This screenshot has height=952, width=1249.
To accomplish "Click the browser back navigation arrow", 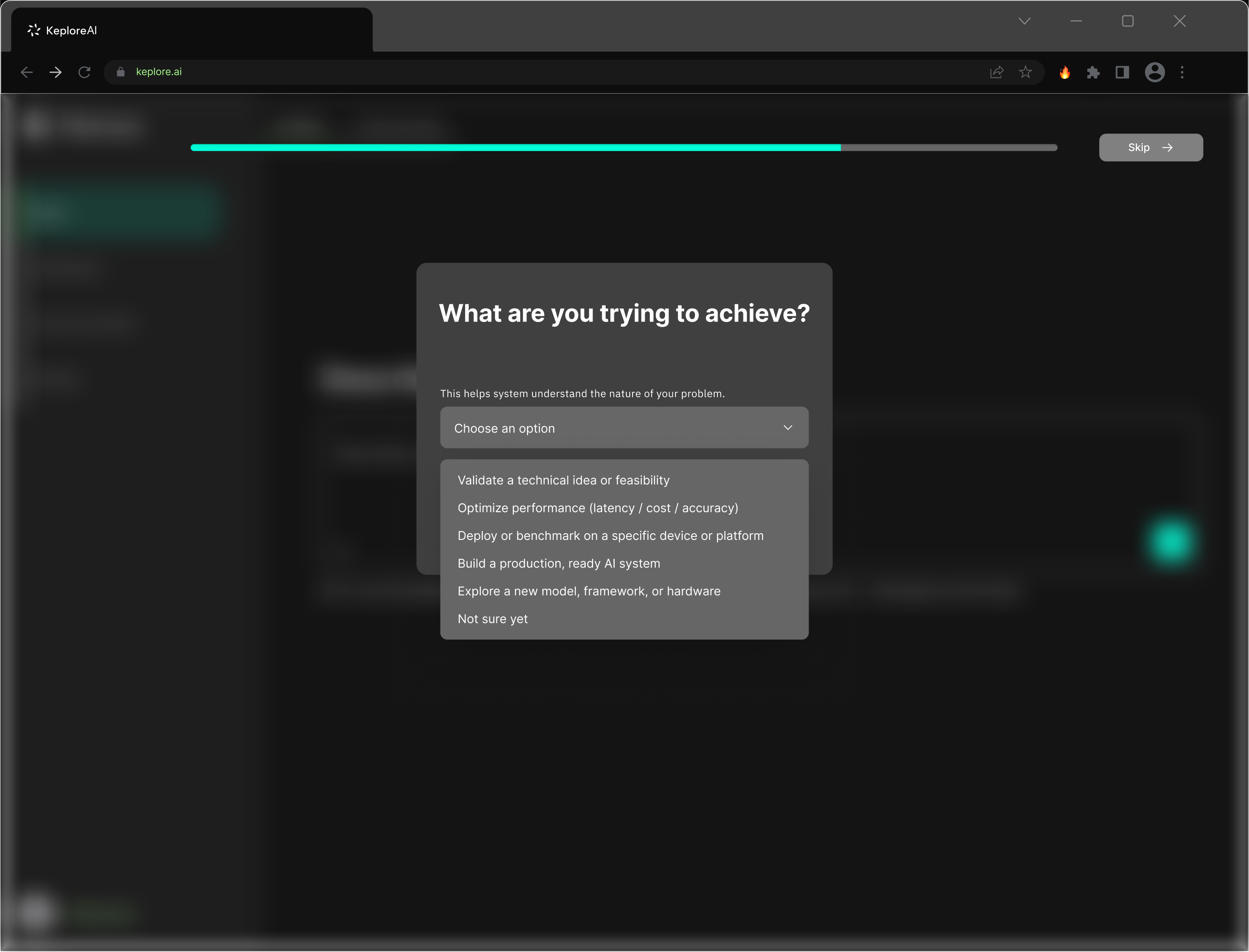I will [x=26, y=72].
